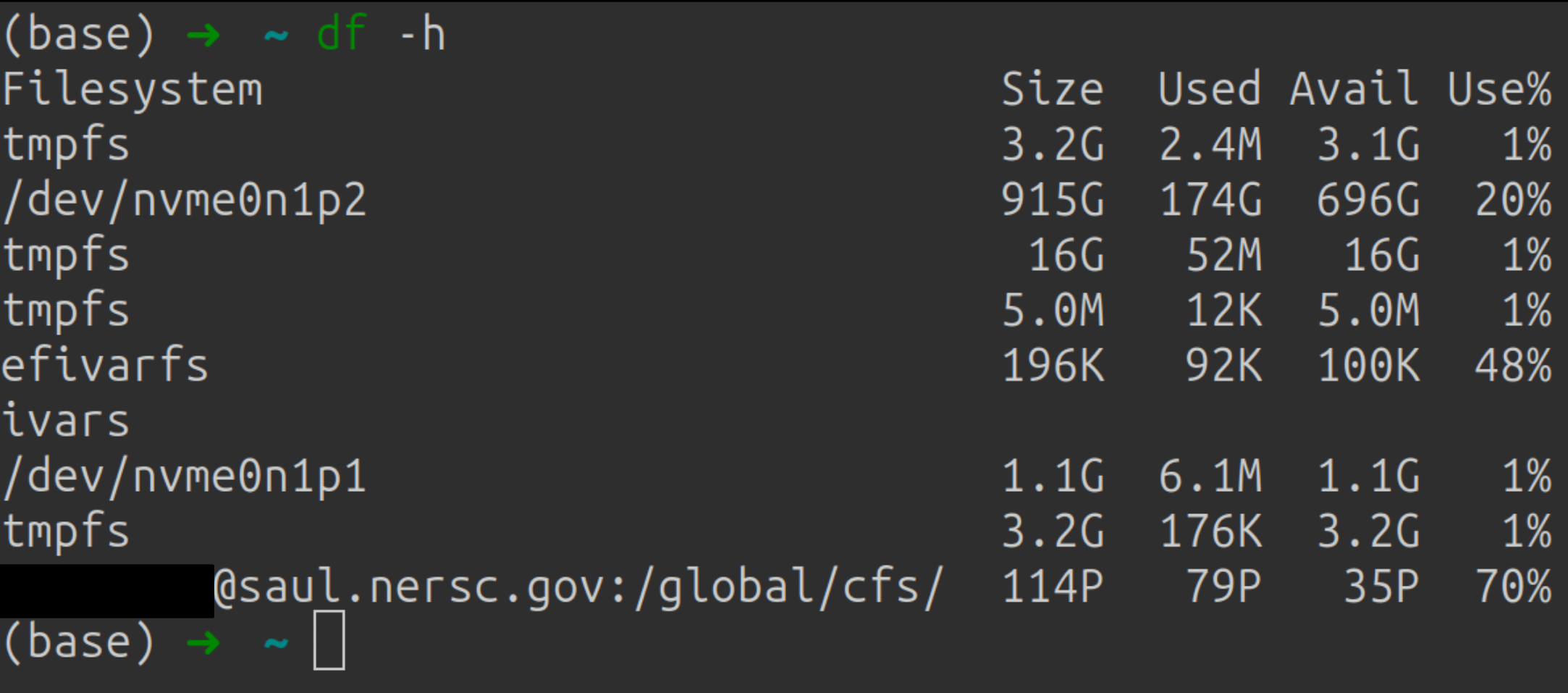Click the Size column header
Image resolution: width=1568 pixels, height=693 pixels.
click(x=1053, y=90)
